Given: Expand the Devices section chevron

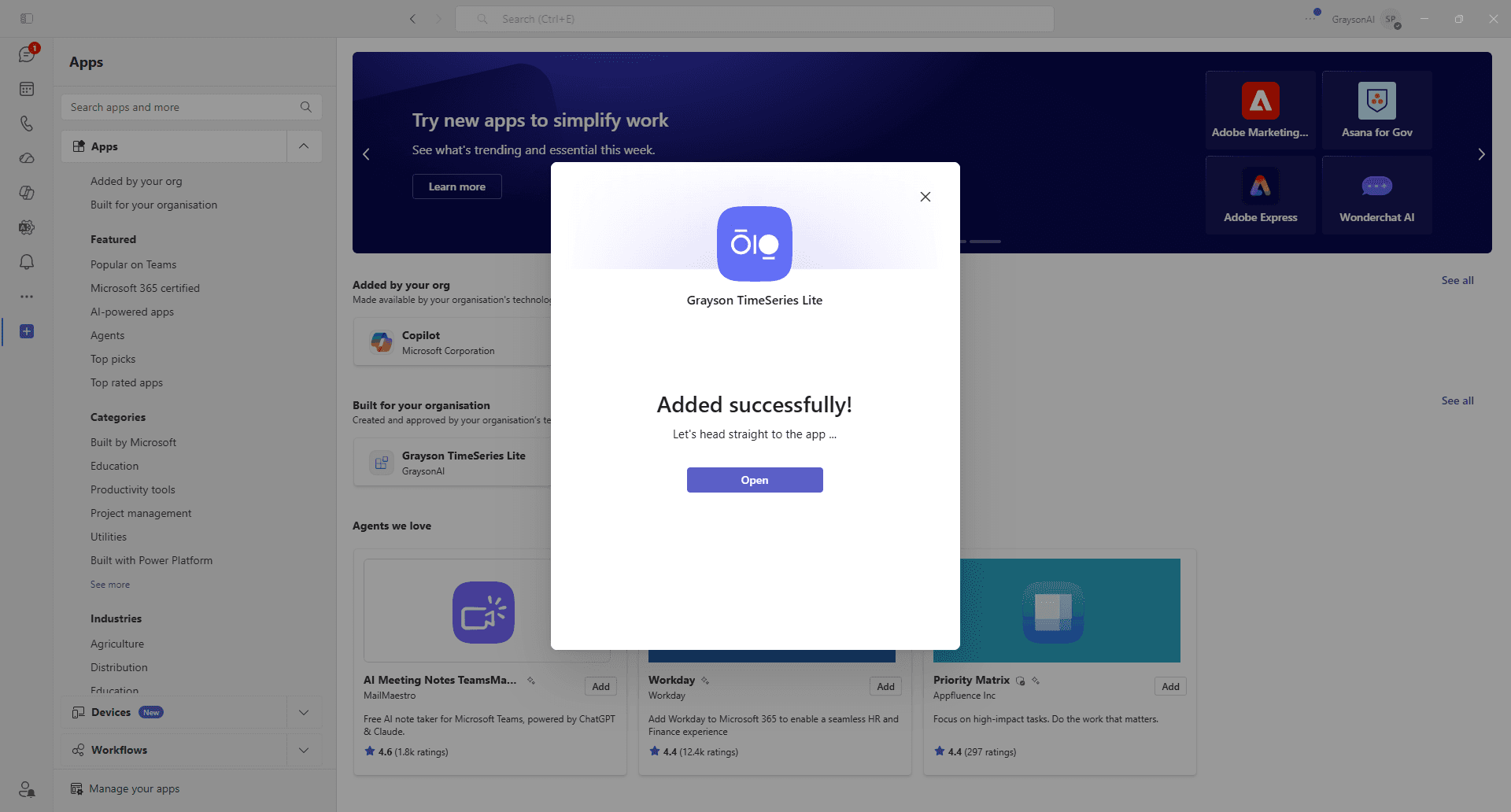Looking at the screenshot, I should pyautogui.click(x=304, y=712).
